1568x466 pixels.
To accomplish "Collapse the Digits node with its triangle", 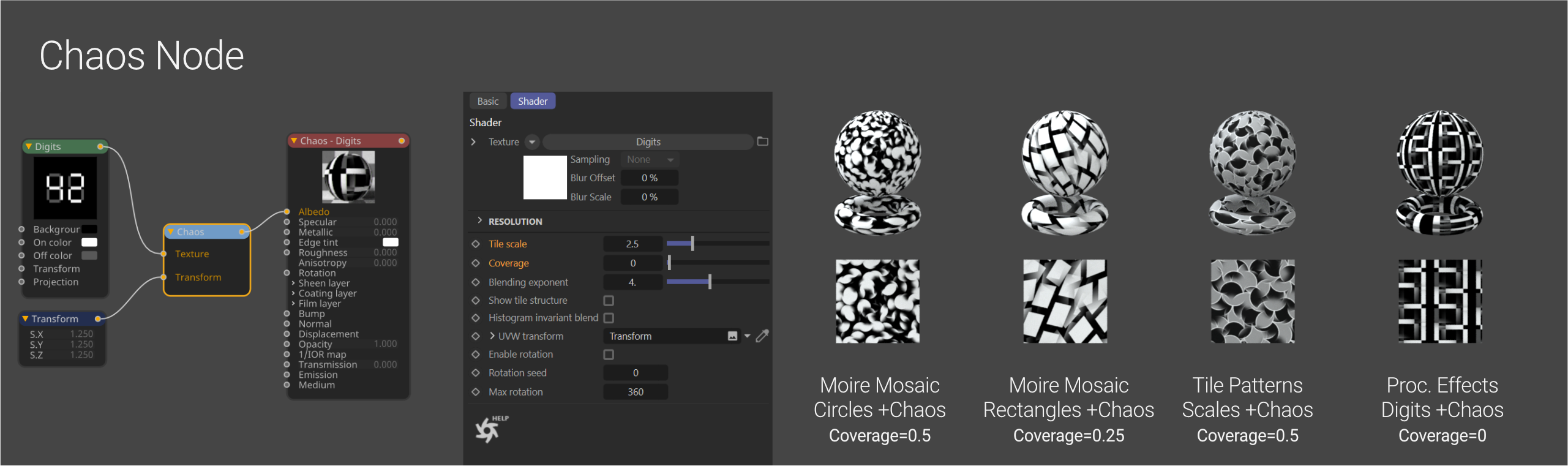I will [x=28, y=146].
